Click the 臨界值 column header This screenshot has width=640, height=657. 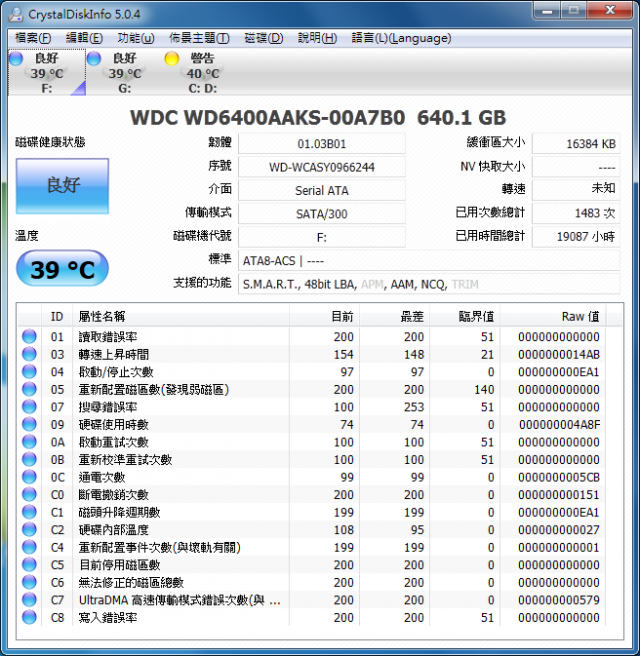point(465,316)
